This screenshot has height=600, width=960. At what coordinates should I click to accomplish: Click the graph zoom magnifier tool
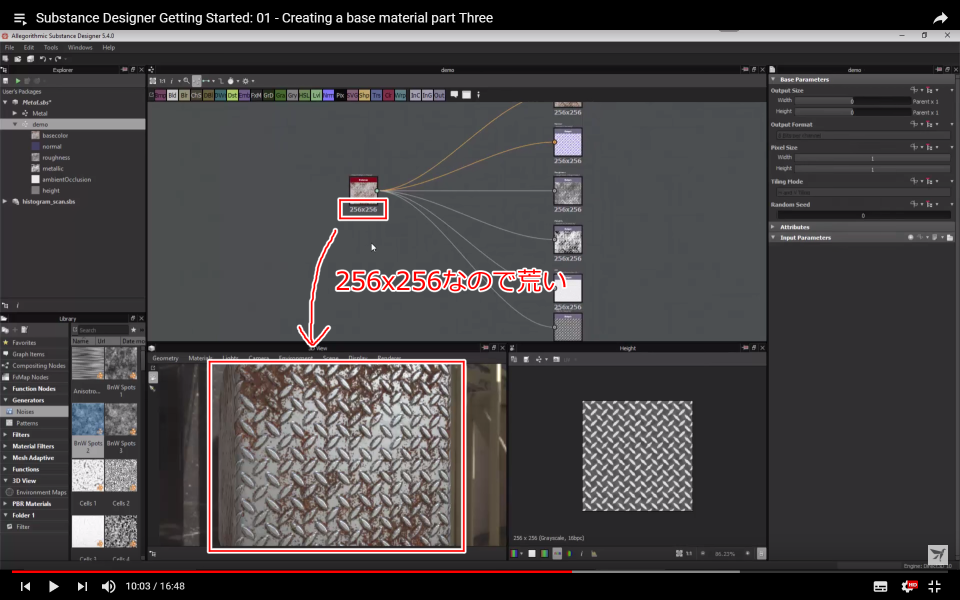(x=186, y=81)
